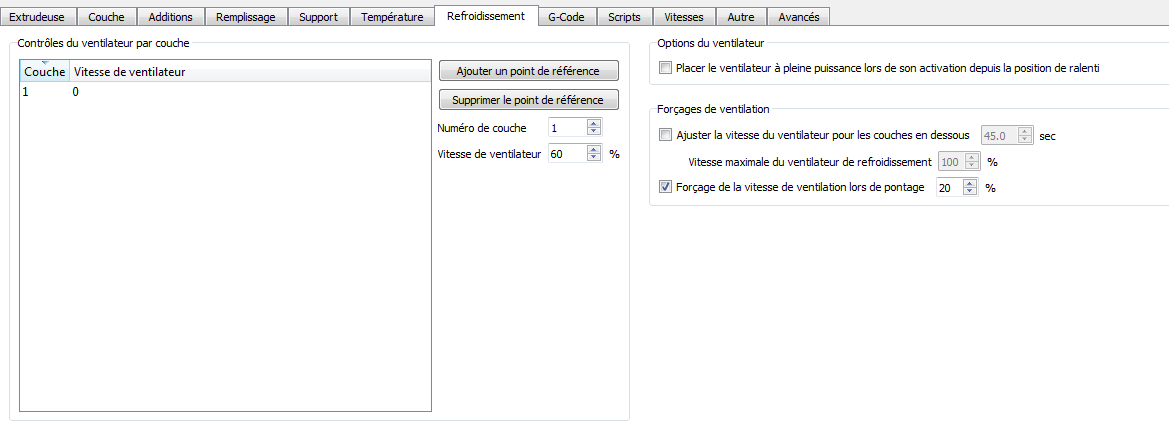Go to the G-Code tab
Image resolution: width=1169 pixels, height=426 pixels.
coord(567,16)
